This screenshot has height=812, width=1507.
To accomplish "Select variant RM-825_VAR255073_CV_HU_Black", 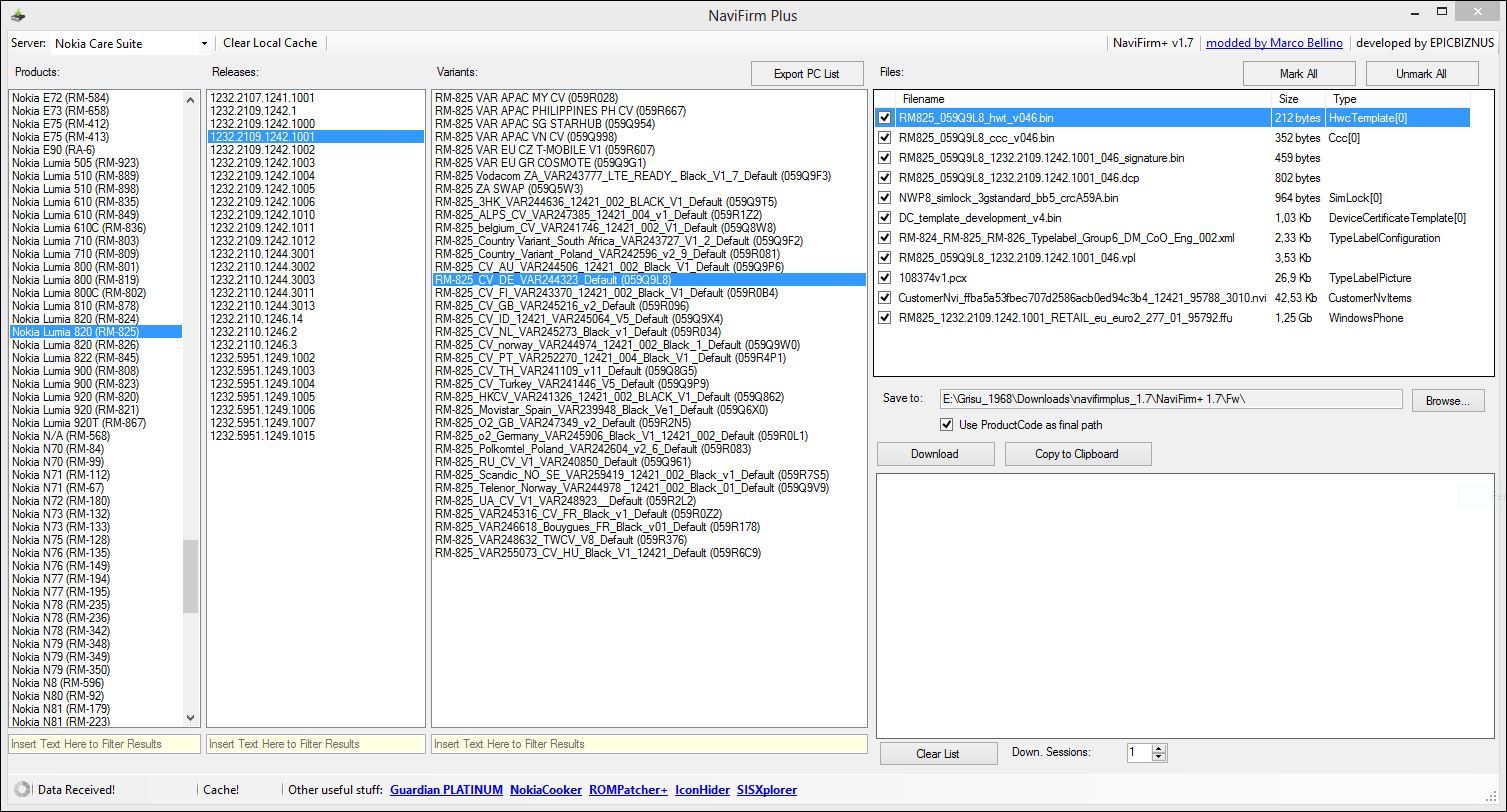I will pyautogui.click(x=597, y=553).
